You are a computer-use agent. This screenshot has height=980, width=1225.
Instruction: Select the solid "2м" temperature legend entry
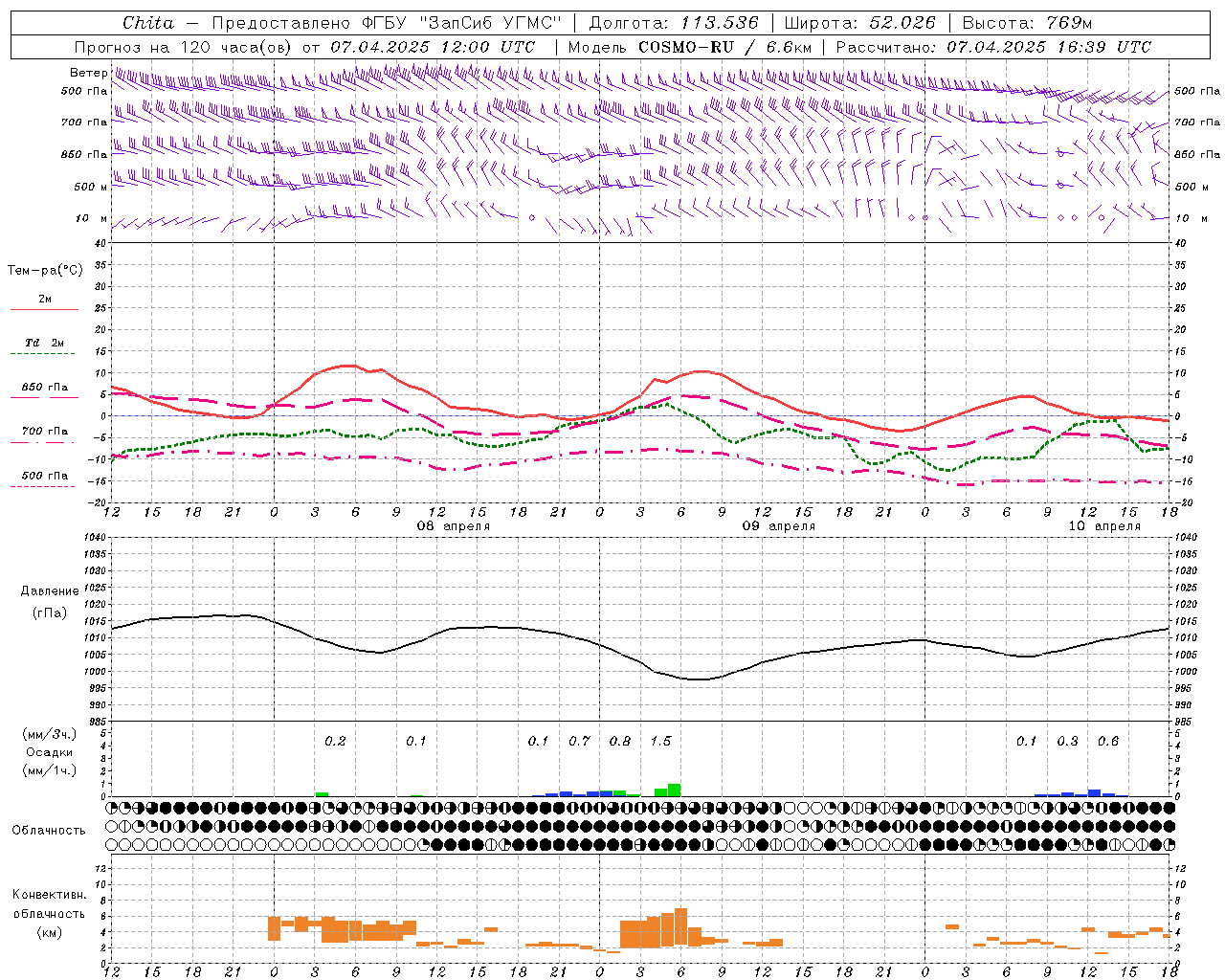[x=45, y=300]
